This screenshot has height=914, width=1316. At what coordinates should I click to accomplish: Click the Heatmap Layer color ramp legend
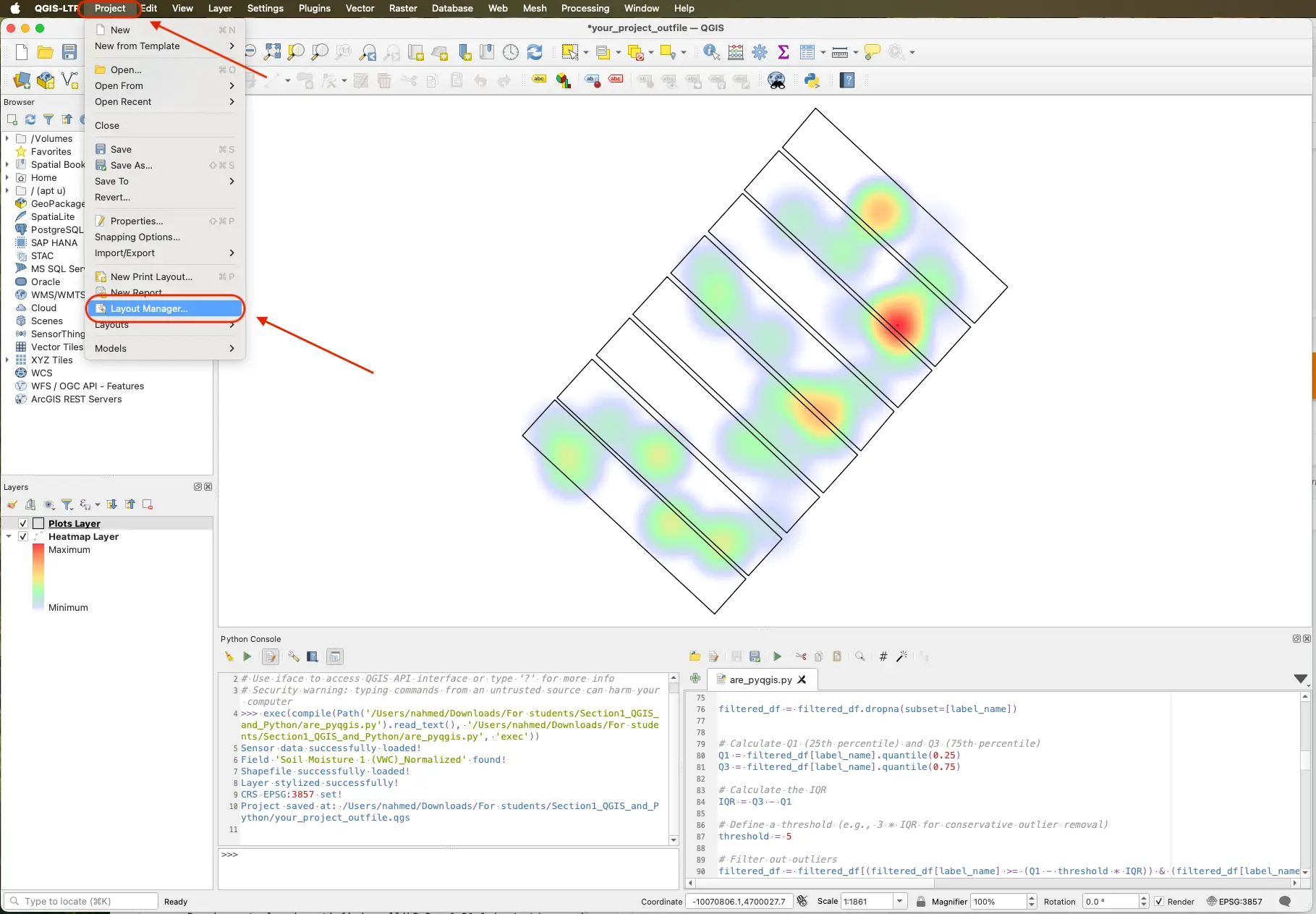[x=38, y=578]
